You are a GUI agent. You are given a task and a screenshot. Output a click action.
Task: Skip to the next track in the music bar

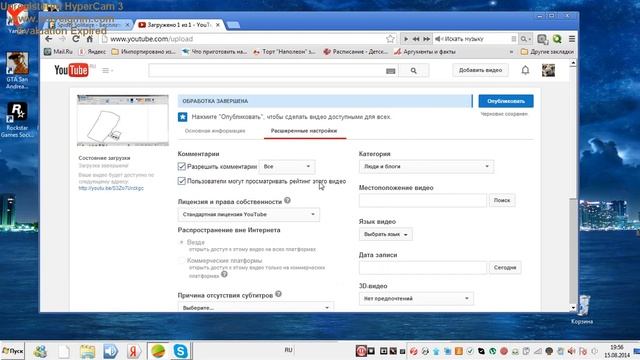427,39
